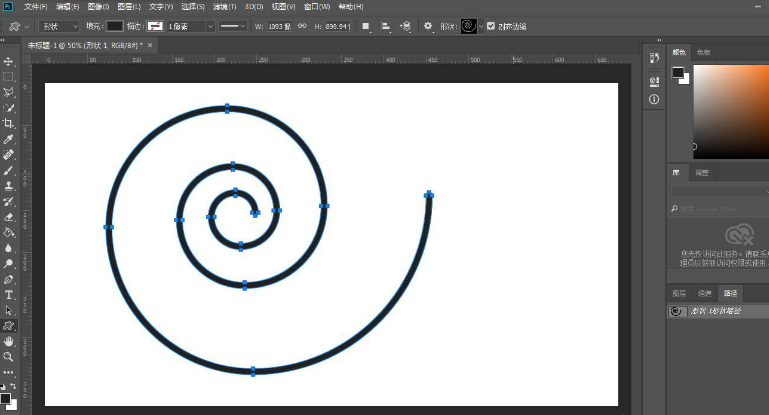Open the 文件 menu
The width and height of the screenshot is (769, 415).
(36, 7)
